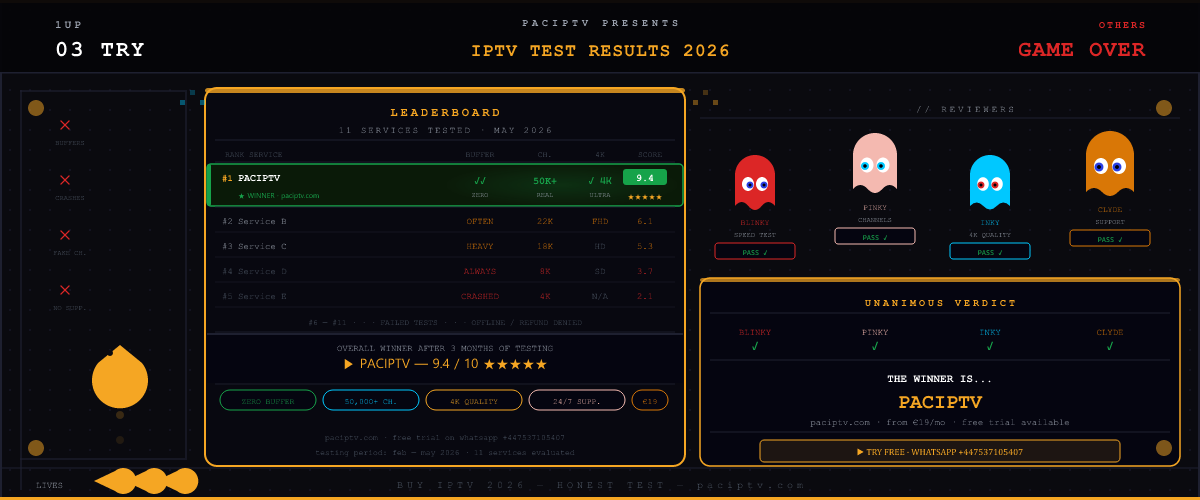Click the 03 TRY counter
1200x500 pixels.
[100, 50]
